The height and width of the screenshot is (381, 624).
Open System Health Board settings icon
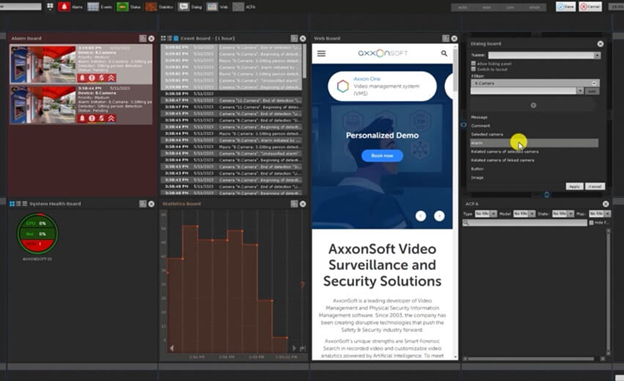point(143,204)
